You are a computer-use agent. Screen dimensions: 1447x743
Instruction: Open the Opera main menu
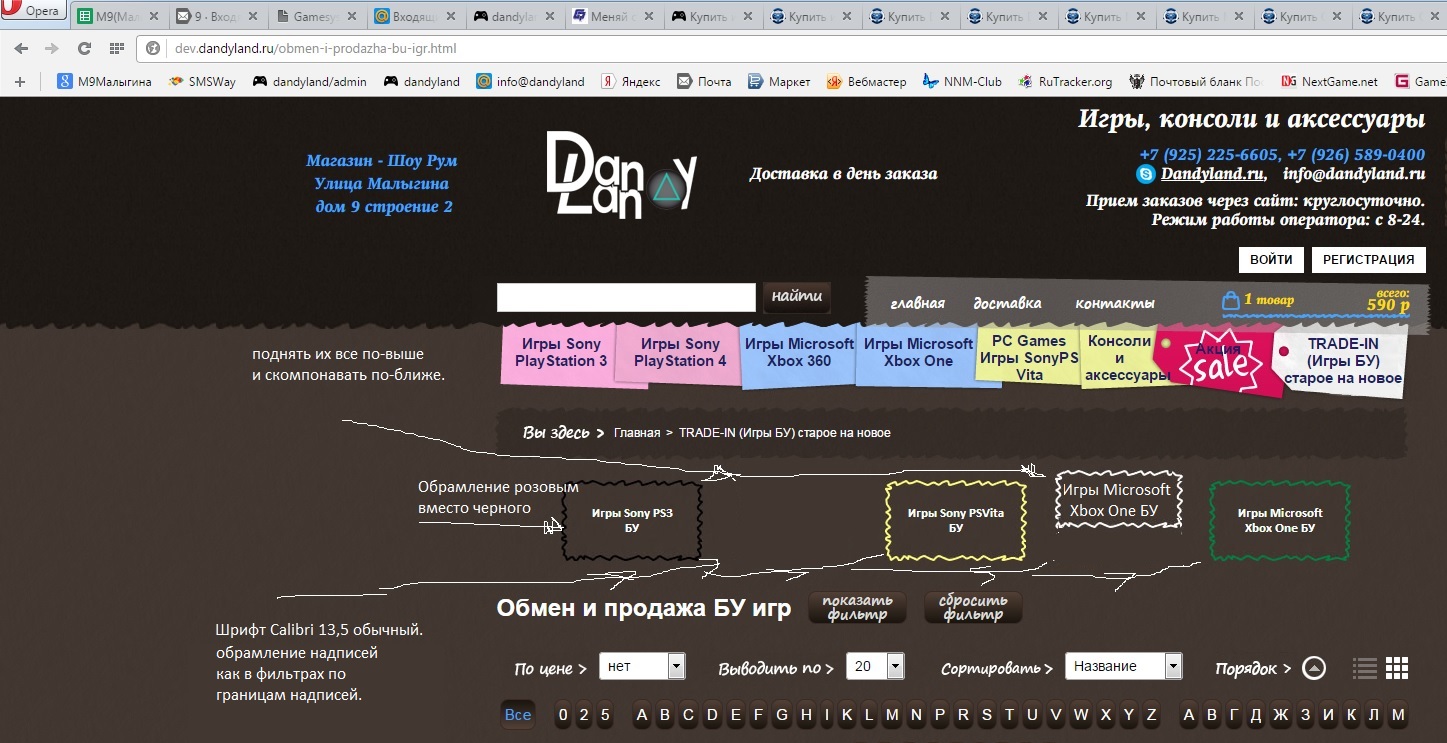coord(34,11)
